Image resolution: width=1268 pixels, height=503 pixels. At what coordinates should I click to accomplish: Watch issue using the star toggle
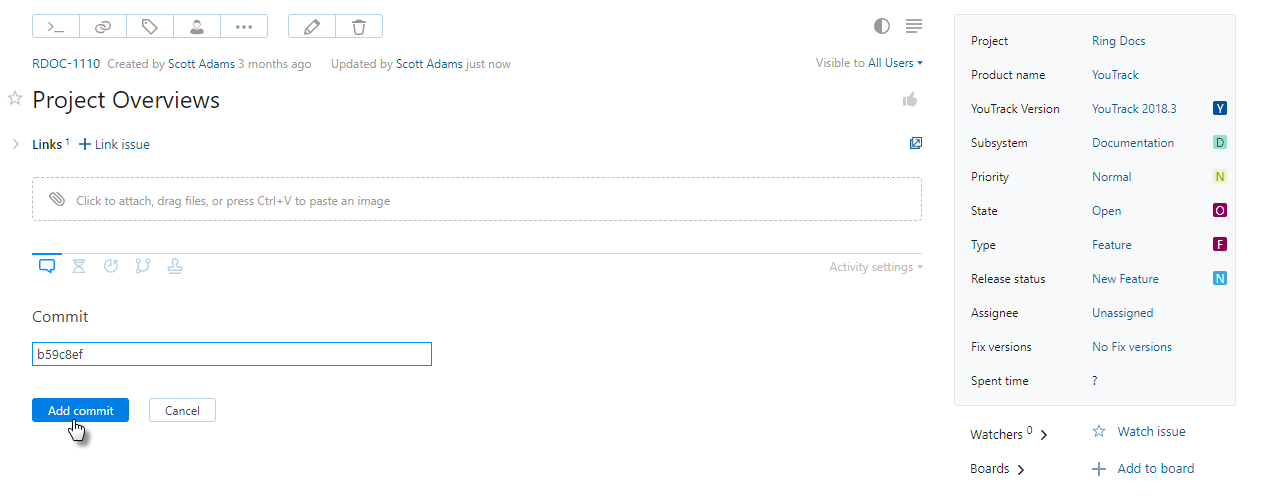[1099, 432]
